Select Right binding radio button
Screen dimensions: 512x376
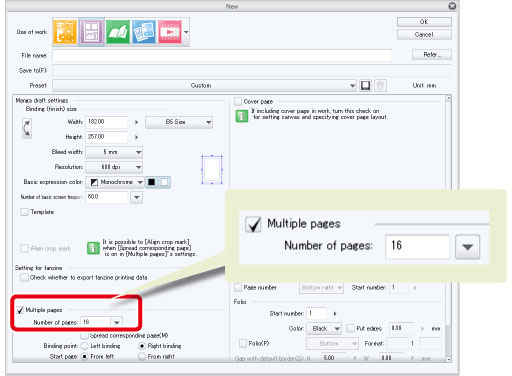[x=142, y=346]
